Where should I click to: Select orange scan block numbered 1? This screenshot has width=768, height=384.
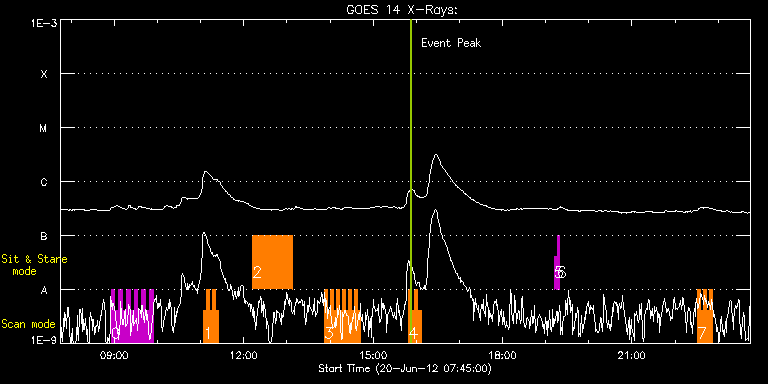(x=211, y=316)
